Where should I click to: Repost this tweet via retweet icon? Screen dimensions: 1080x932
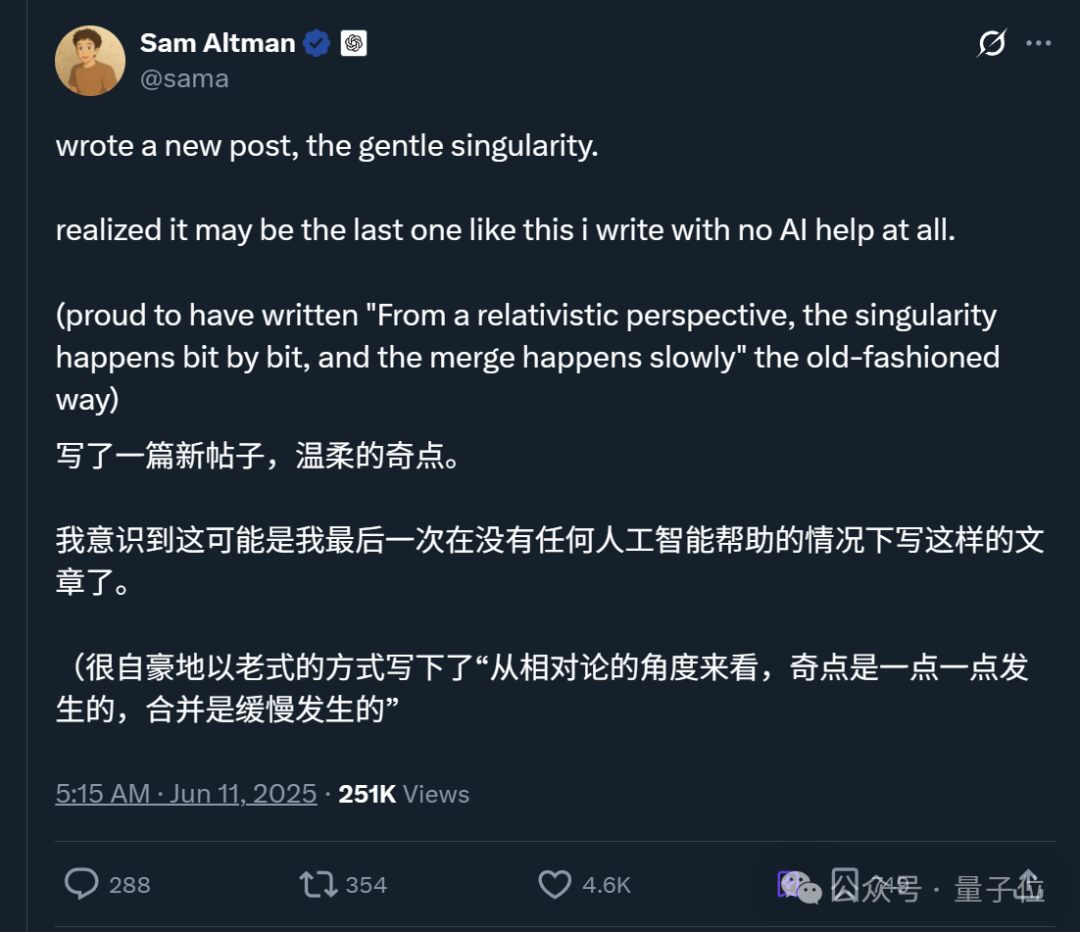316,884
